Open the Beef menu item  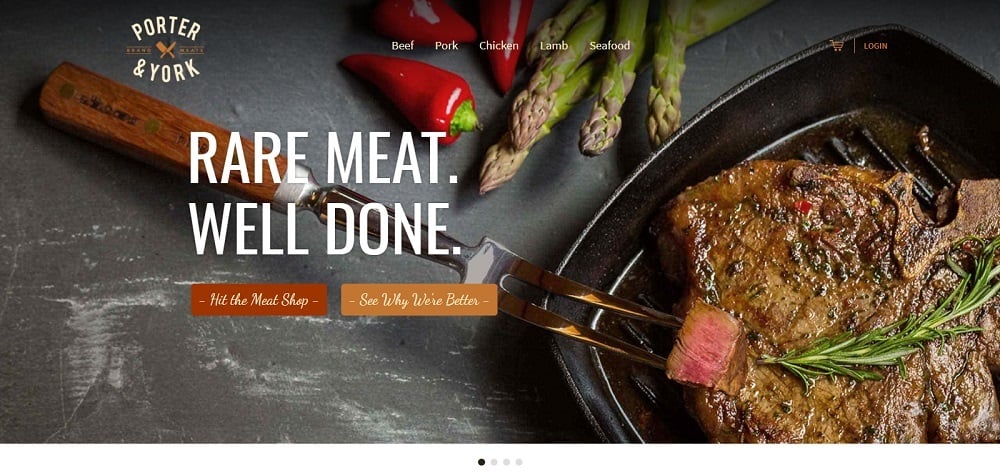(x=402, y=46)
